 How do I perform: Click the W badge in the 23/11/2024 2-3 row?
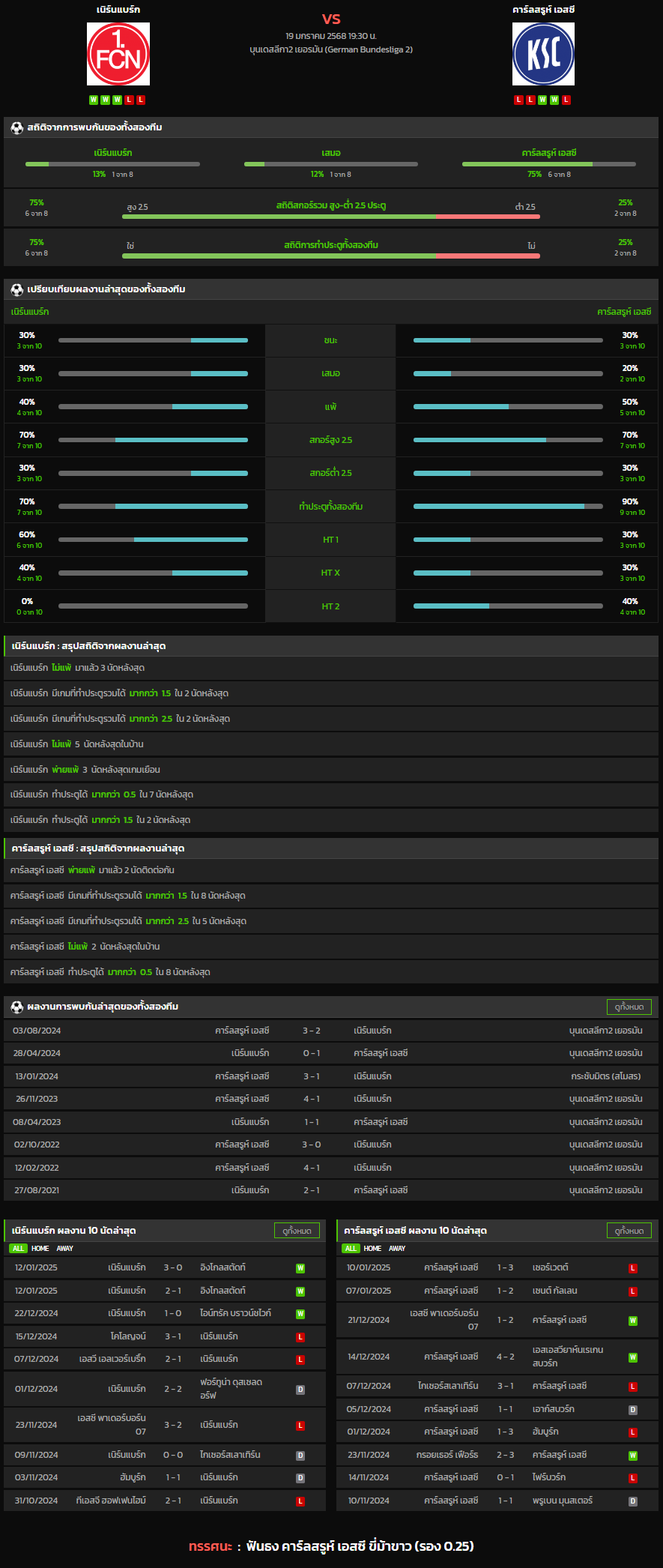click(x=633, y=1456)
